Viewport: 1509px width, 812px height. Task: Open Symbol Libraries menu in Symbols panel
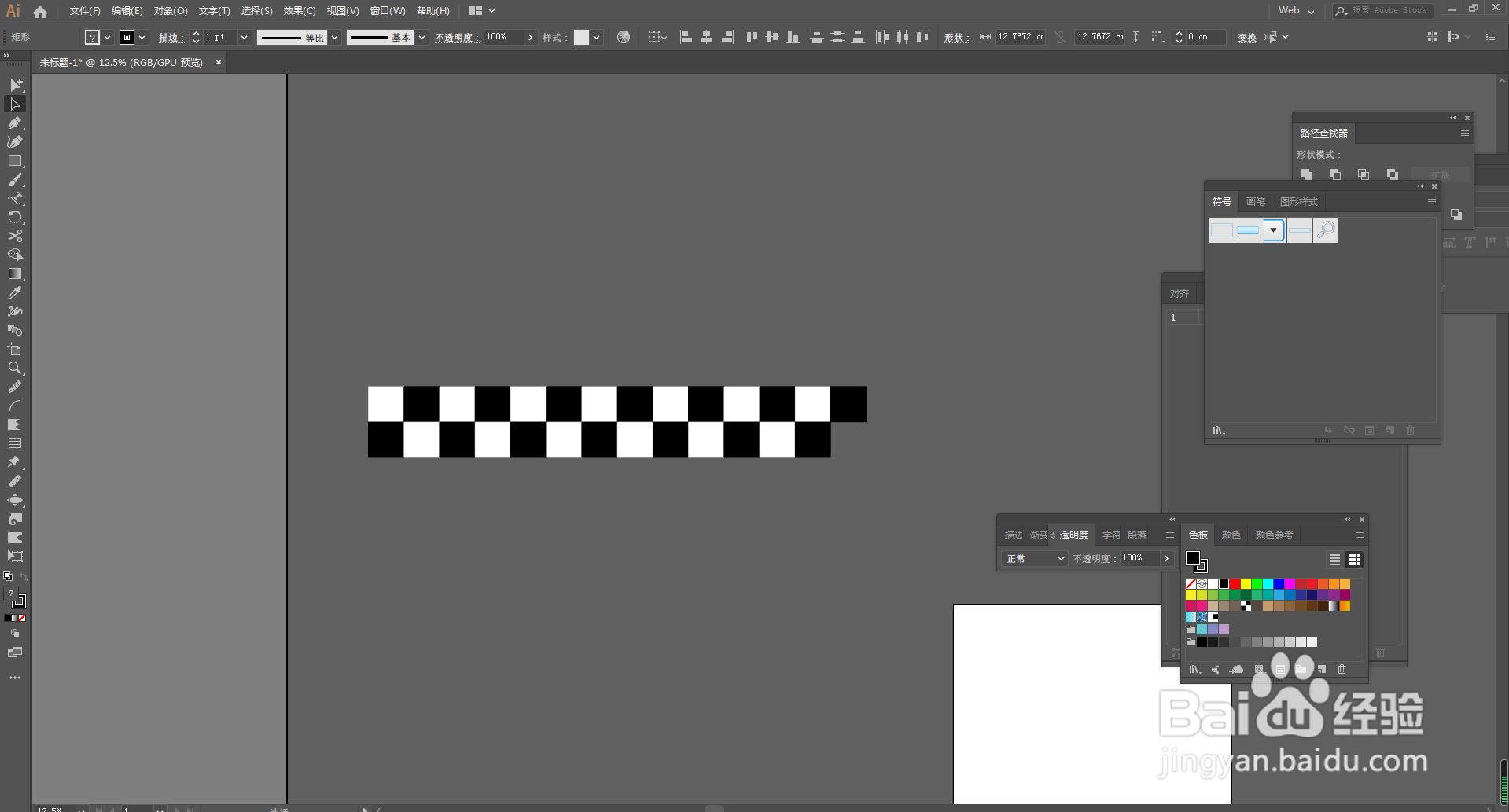[x=1219, y=431]
